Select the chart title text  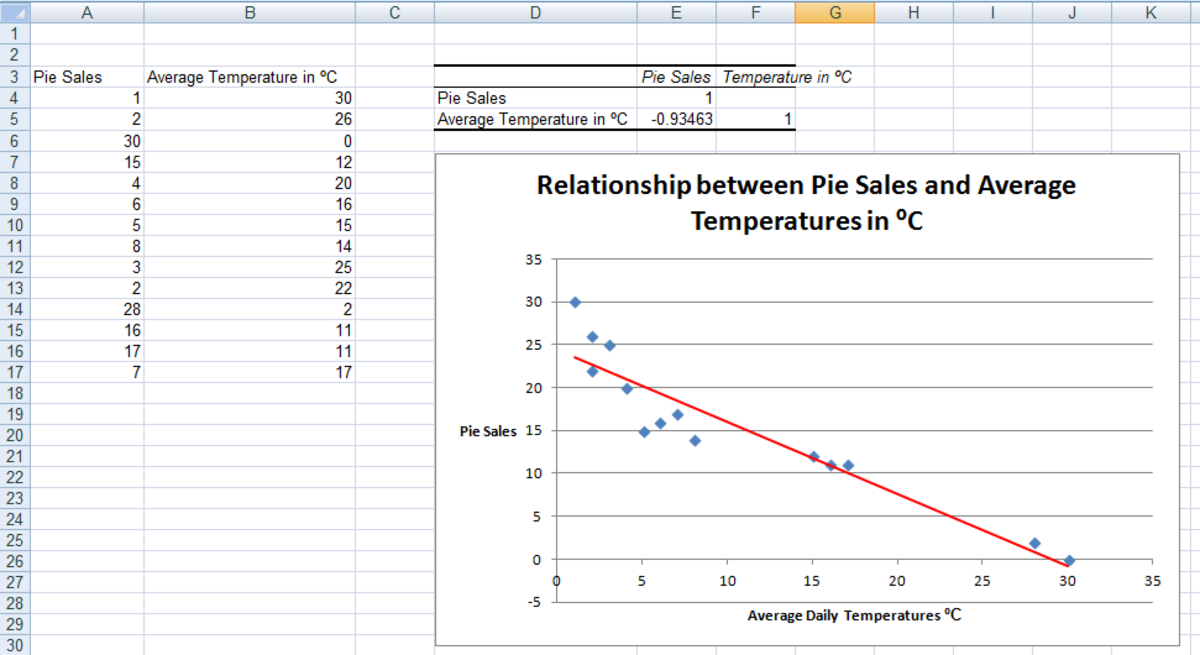coord(806,202)
